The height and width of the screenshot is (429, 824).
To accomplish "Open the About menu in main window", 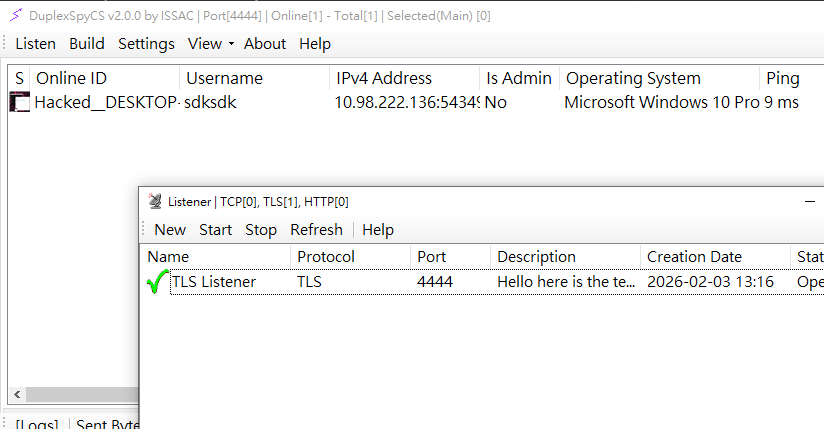I will pos(265,44).
